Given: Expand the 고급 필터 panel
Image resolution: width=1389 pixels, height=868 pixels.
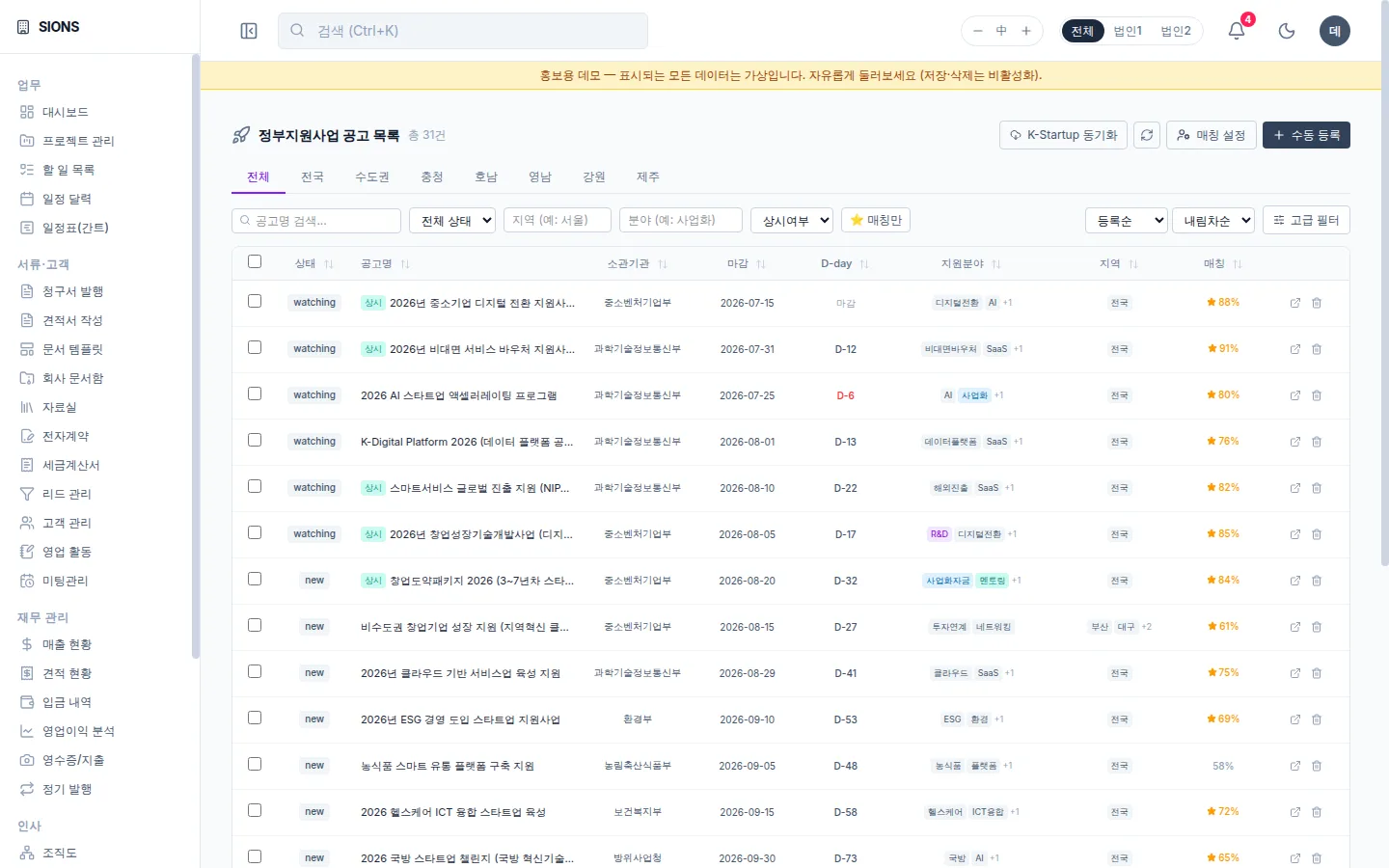Looking at the screenshot, I should 1306,220.
